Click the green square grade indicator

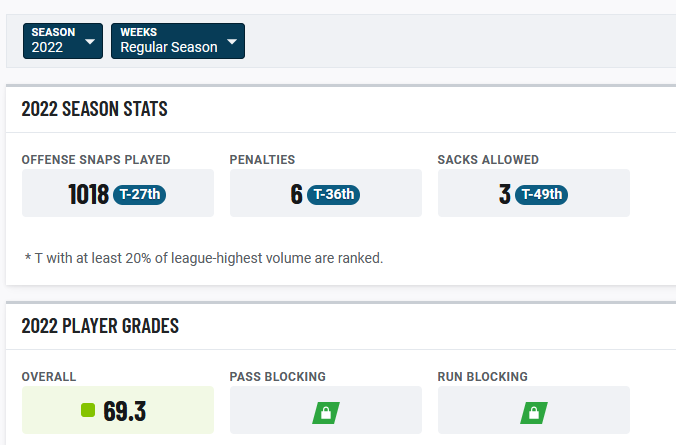coord(88,410)
